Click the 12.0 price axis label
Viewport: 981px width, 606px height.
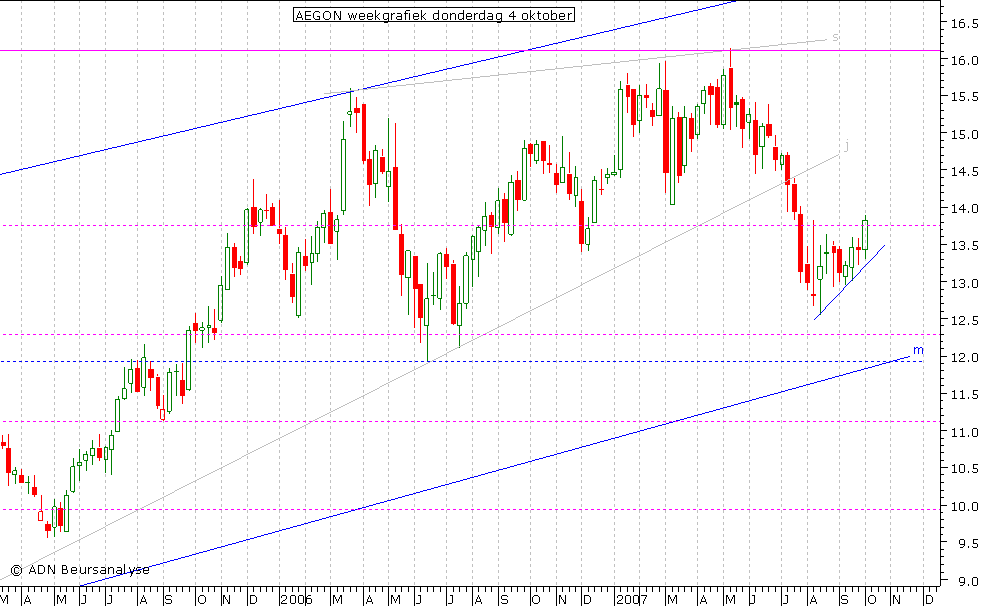pos(964,358)
